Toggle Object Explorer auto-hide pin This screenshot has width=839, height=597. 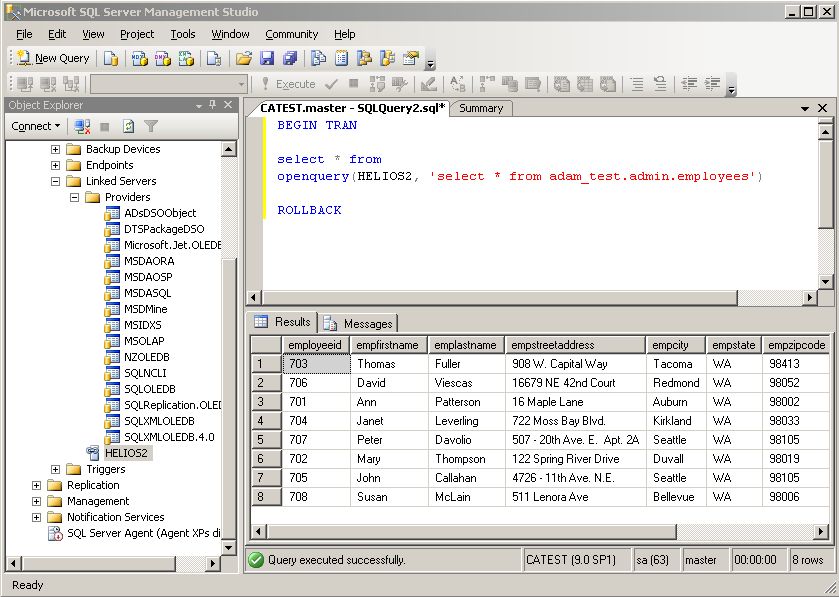tap(212, 105)
